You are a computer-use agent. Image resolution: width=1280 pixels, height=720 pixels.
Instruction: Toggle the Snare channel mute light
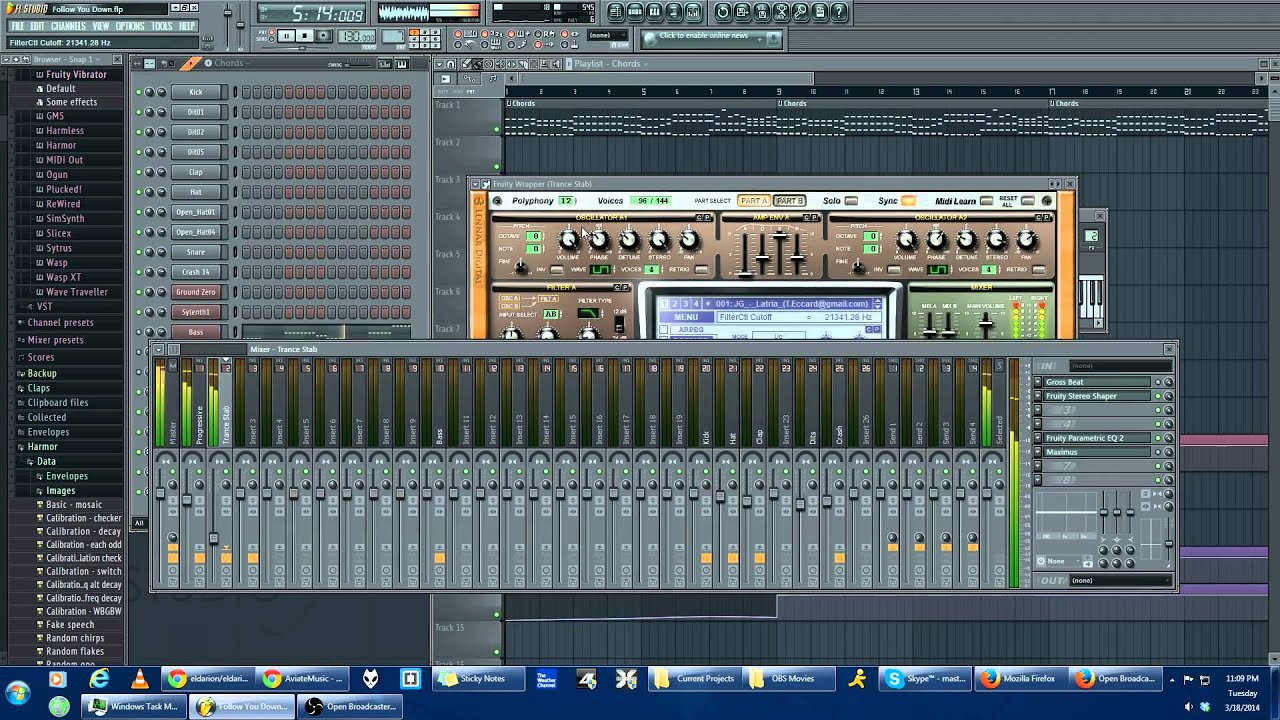(x=139, y=252)
